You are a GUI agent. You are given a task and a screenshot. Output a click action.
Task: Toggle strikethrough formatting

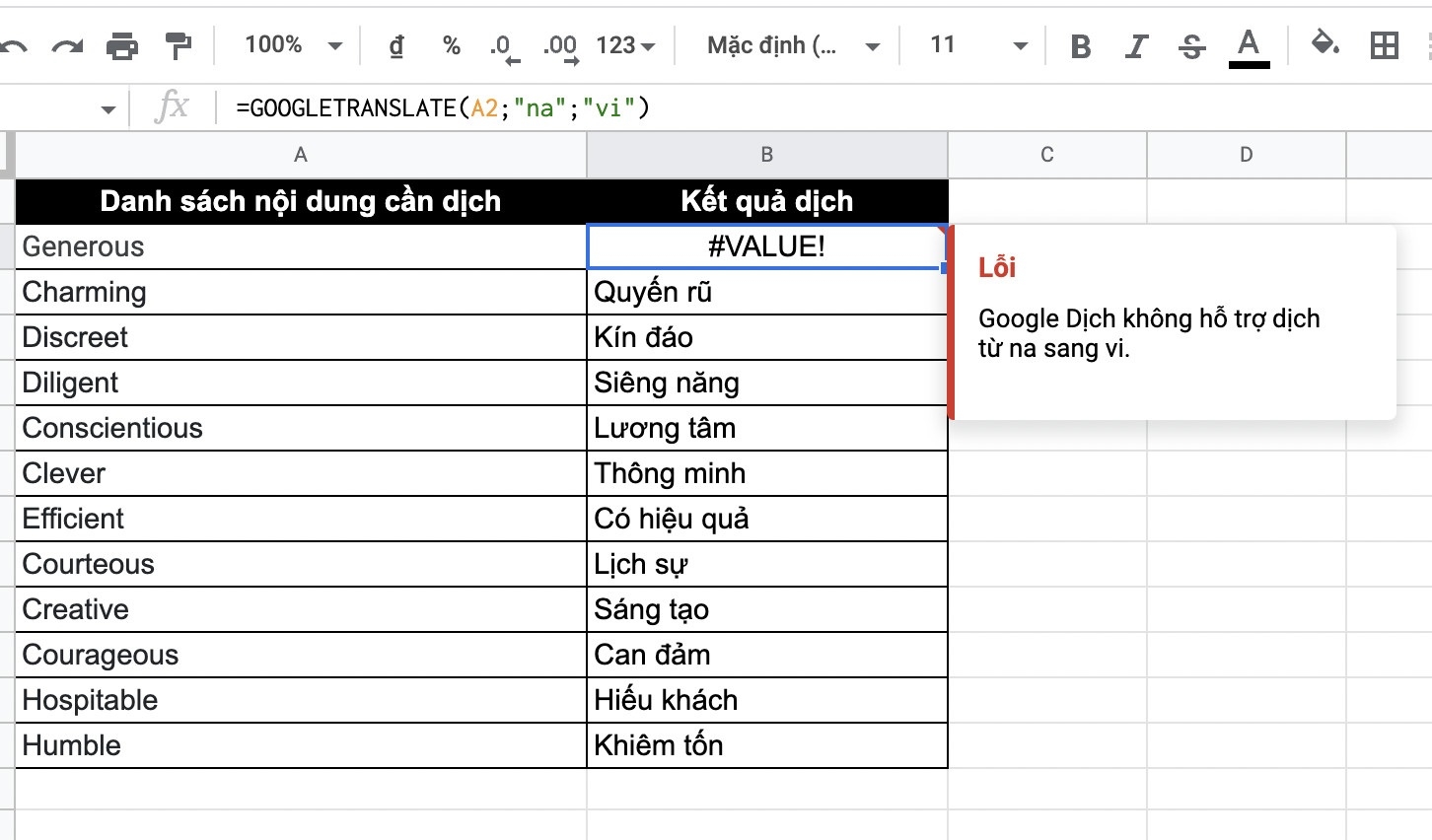(x=1191, y=46)
